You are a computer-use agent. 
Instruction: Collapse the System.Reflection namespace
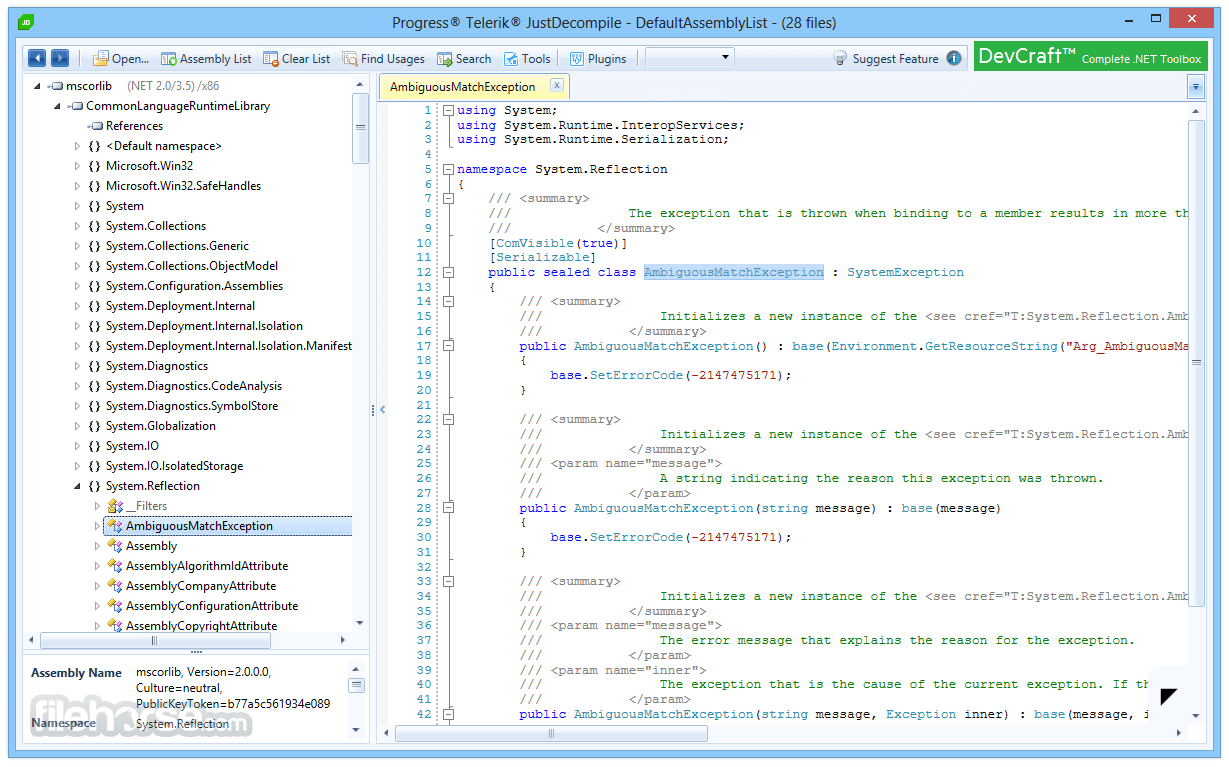pyautogui.click(x=78, y=486)
